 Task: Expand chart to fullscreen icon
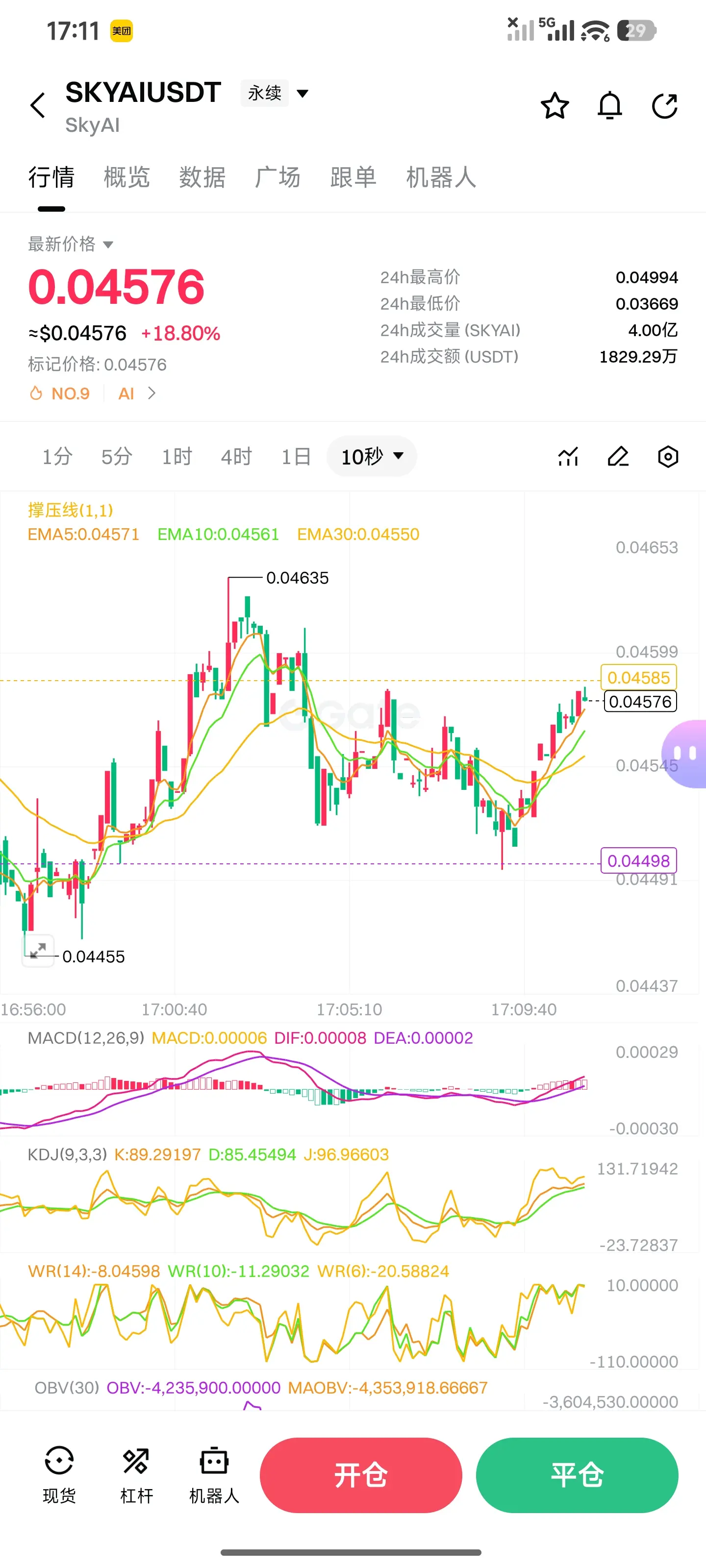coord(38,950)
